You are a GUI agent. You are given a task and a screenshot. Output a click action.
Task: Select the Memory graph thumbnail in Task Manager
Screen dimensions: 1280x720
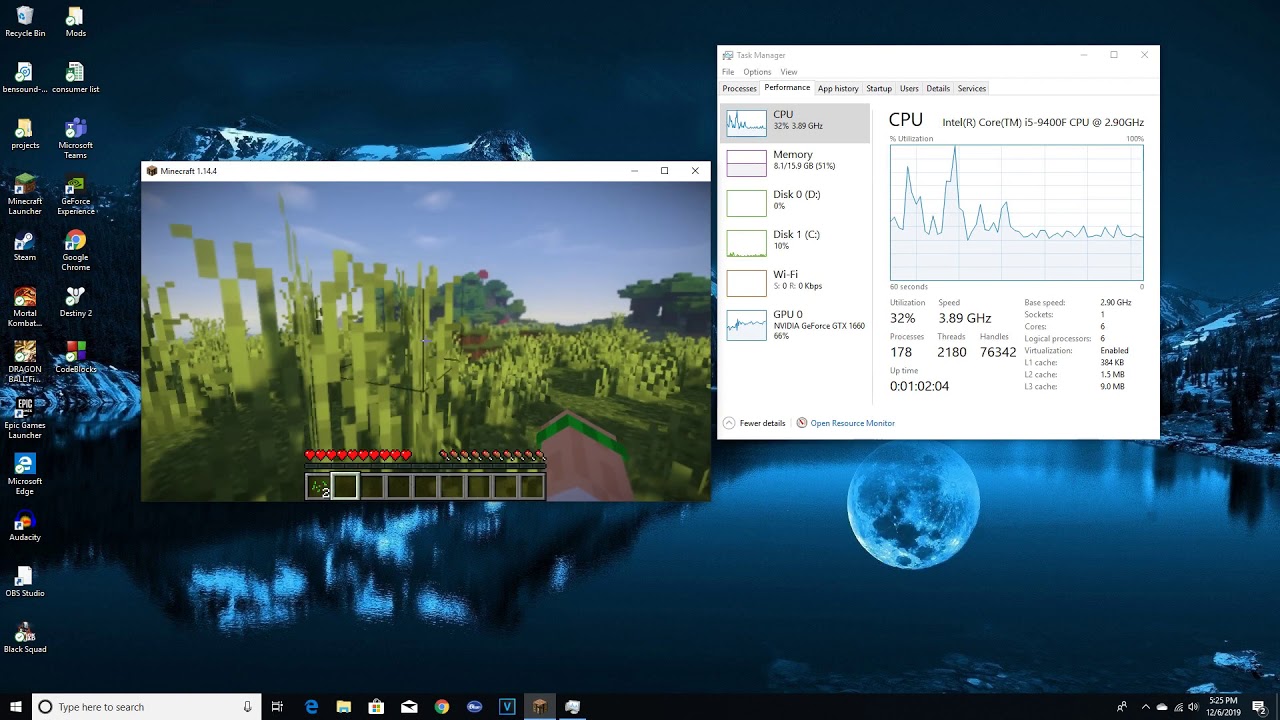[x=746, y=162]
